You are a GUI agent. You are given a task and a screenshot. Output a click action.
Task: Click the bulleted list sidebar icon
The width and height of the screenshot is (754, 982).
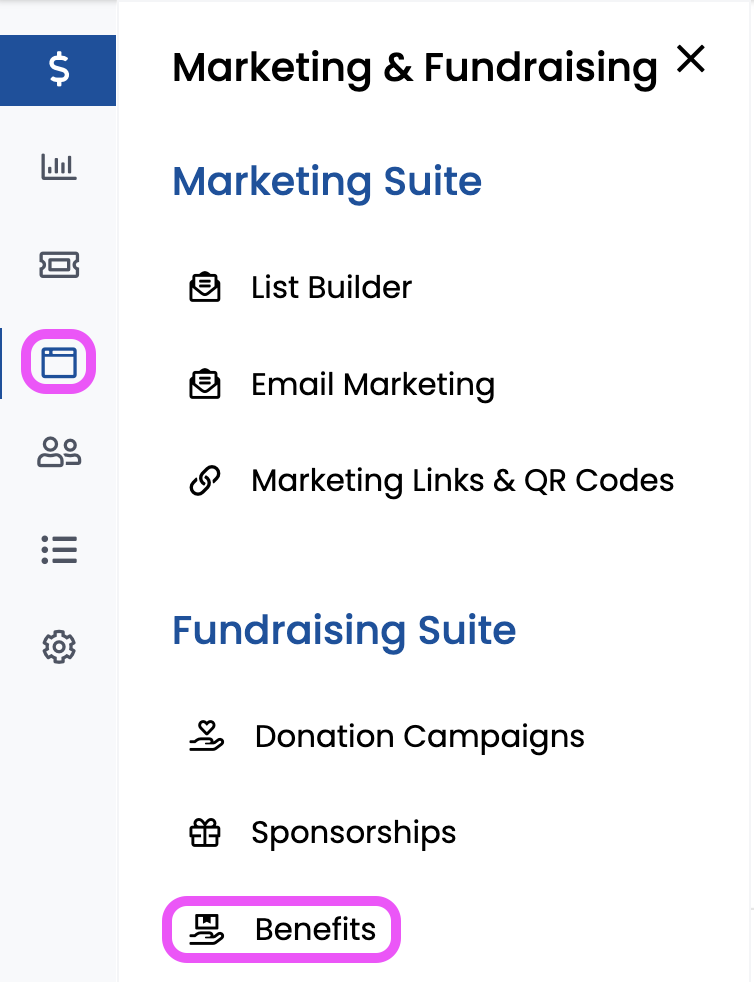point(59,550)
